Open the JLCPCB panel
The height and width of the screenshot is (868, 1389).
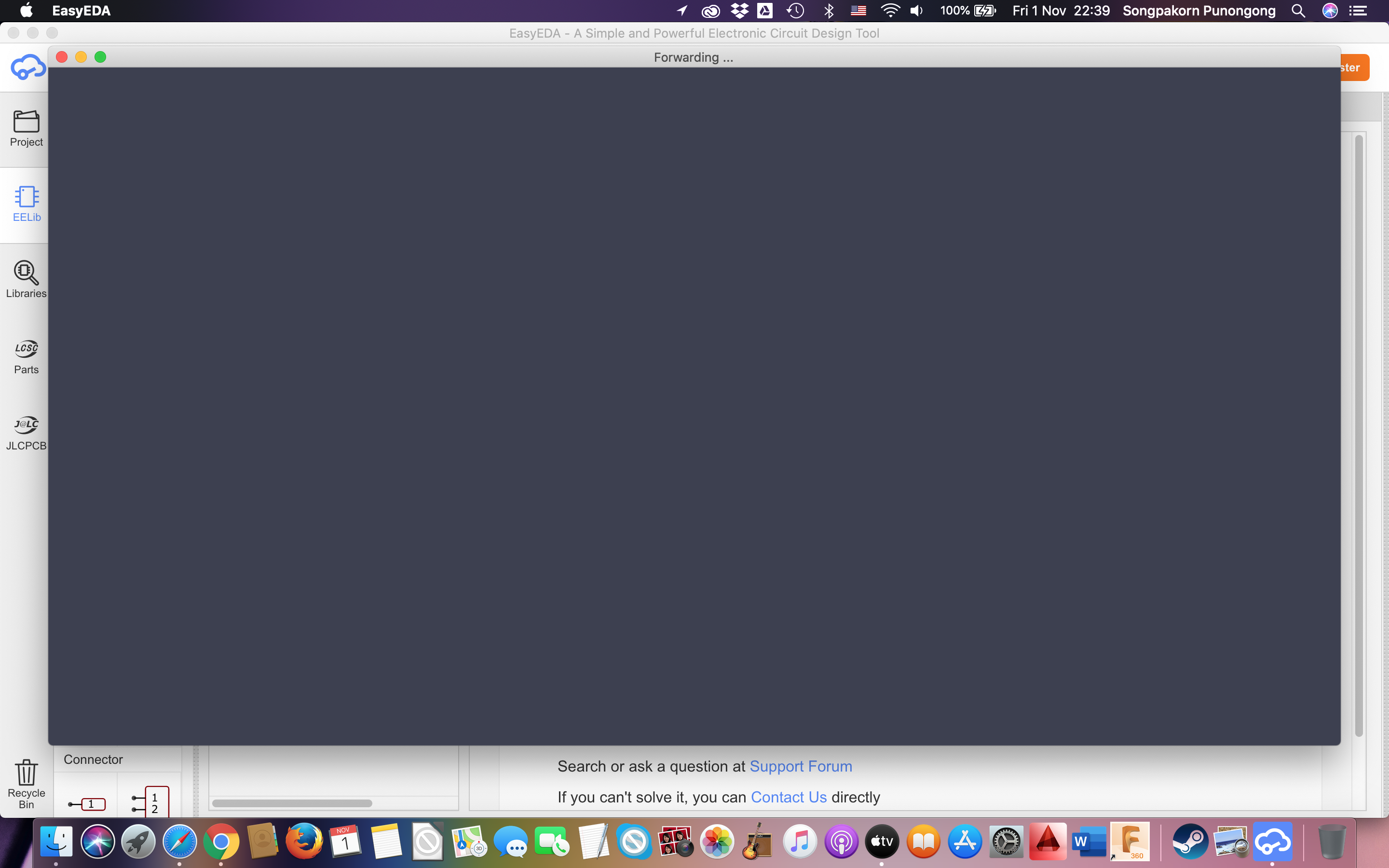[x=26, y=433]
